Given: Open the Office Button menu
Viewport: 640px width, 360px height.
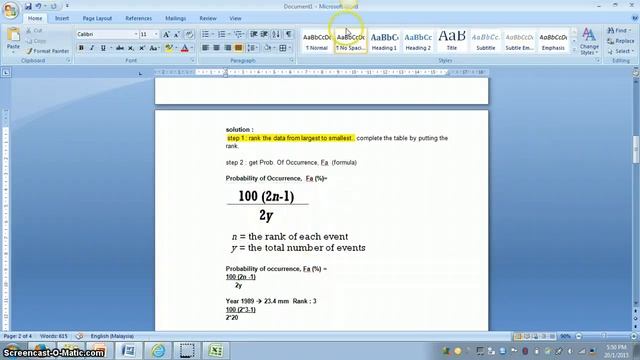Looking at the screenshot, I should 10,10.
